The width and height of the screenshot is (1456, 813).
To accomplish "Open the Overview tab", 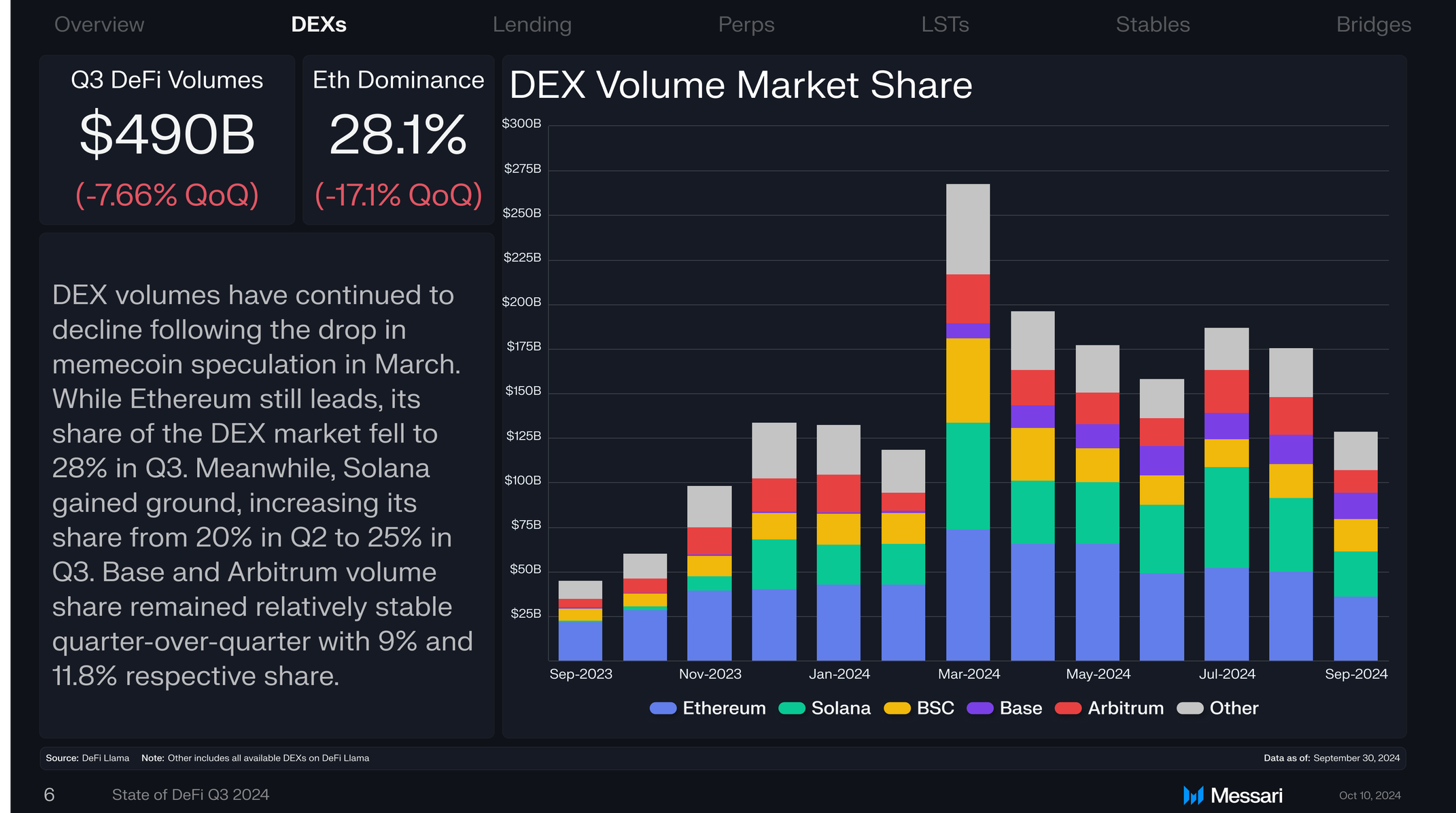I will pyautogui.click(x=99, y=24).
